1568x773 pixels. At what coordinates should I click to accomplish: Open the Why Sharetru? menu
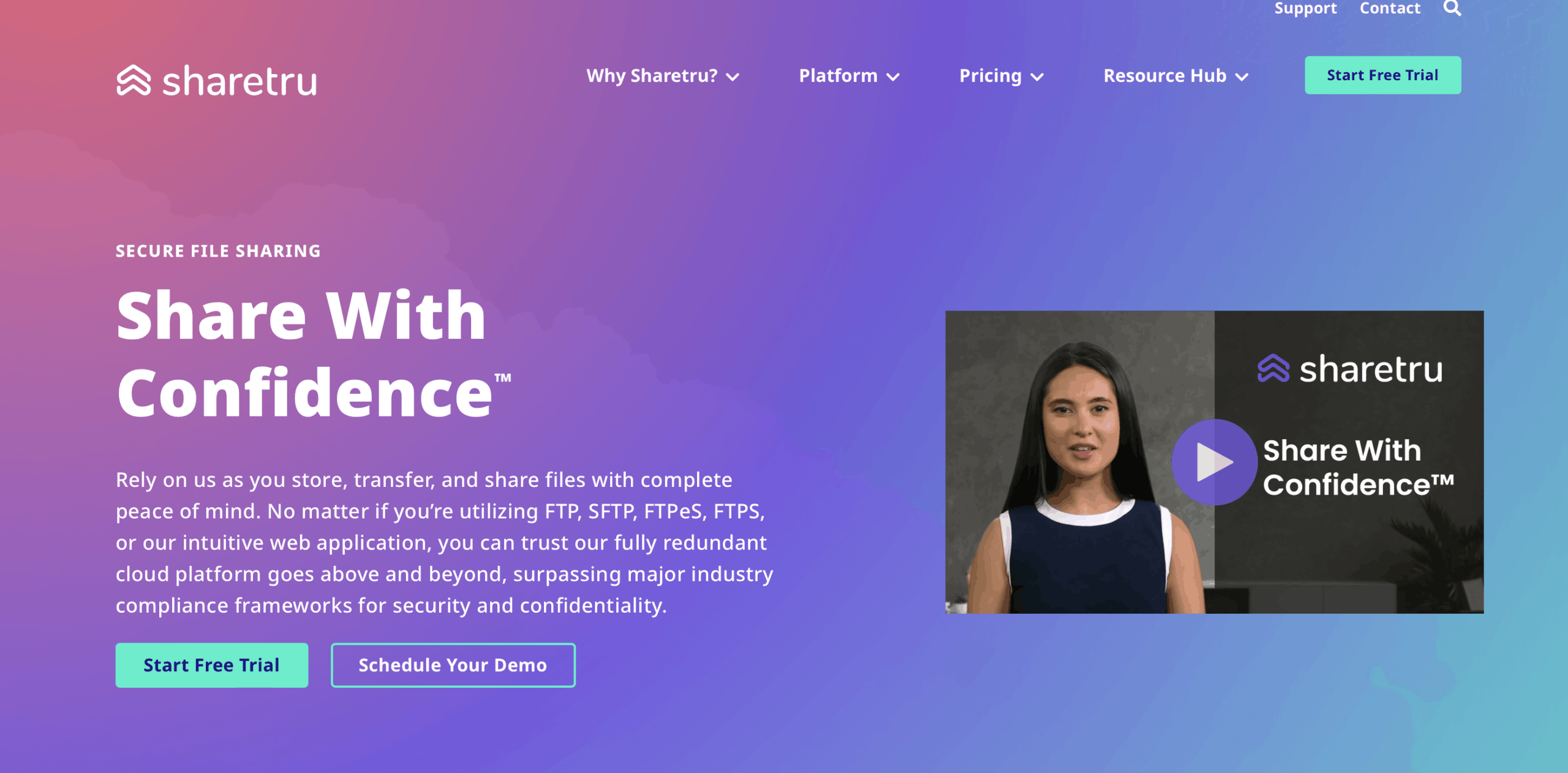(652, 76)
